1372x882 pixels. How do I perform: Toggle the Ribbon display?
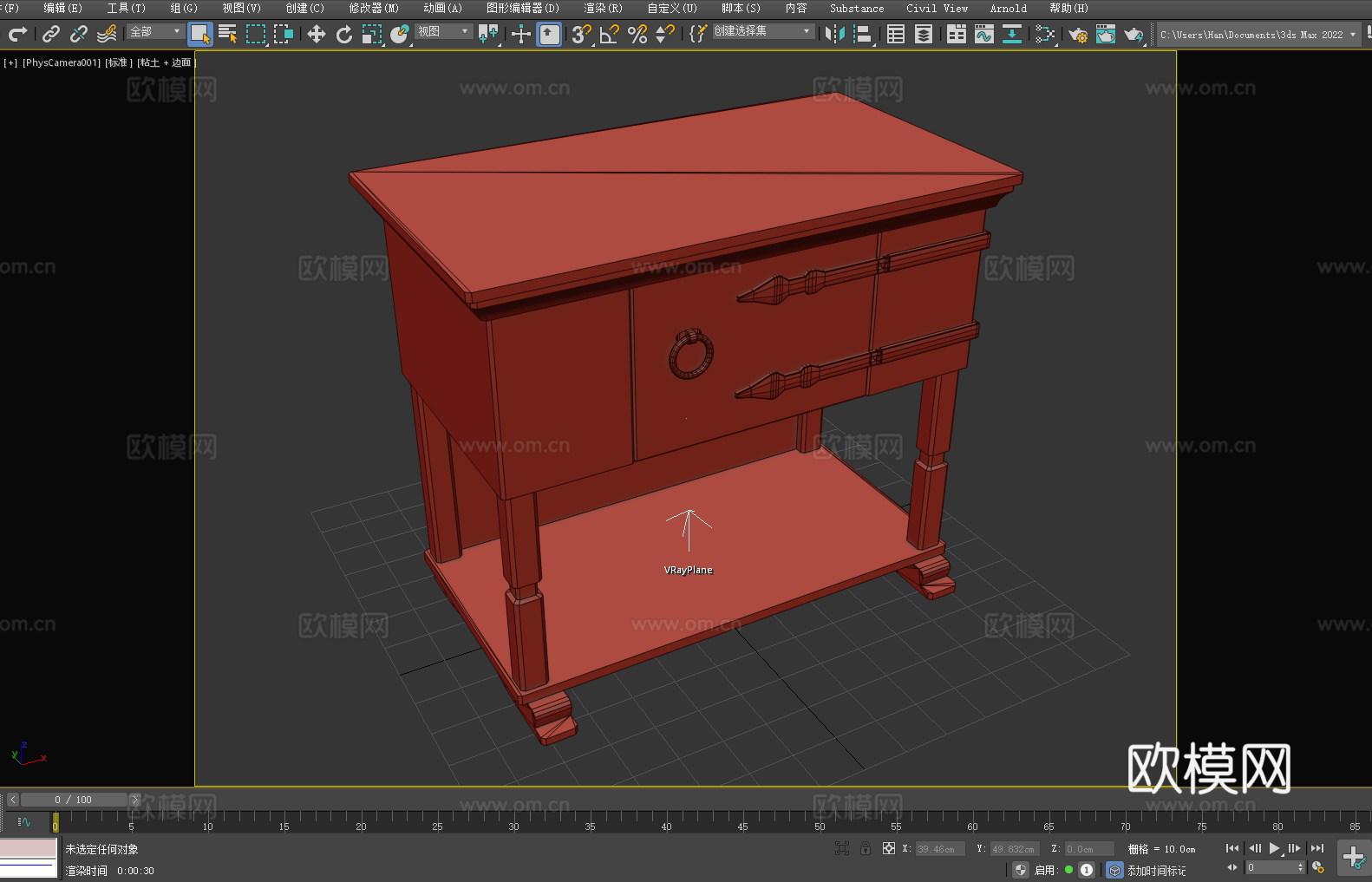pyautogui.click(x=957, y=34)
